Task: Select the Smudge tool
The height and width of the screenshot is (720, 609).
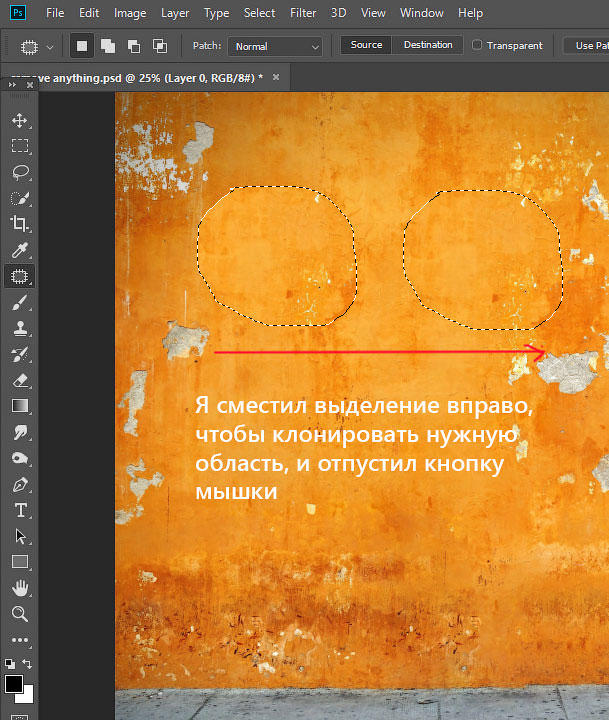Action: (x=19, y=433)
